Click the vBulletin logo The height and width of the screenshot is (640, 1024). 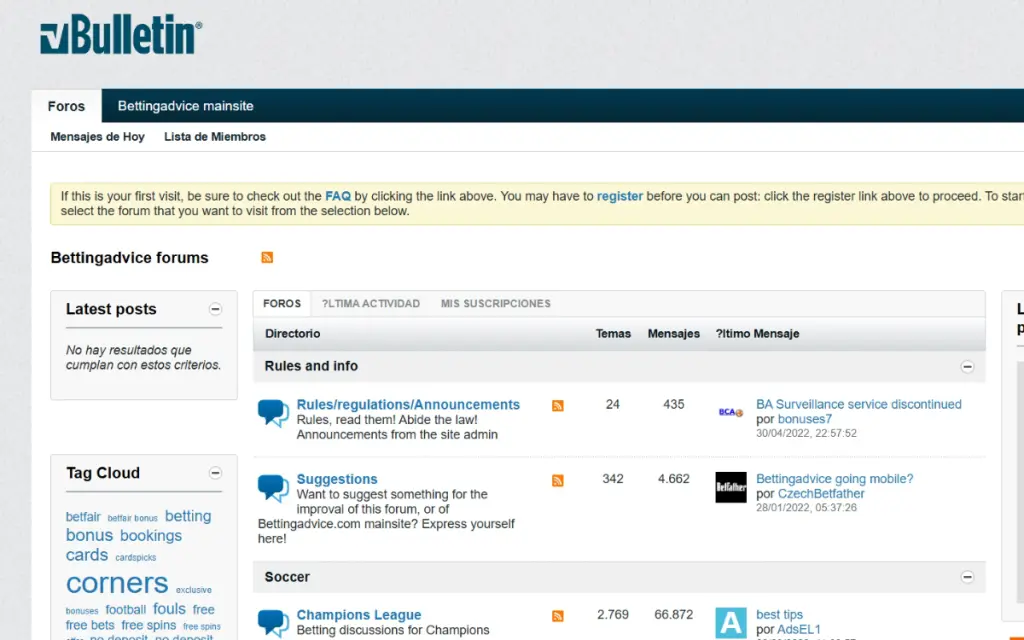[121, 34]
